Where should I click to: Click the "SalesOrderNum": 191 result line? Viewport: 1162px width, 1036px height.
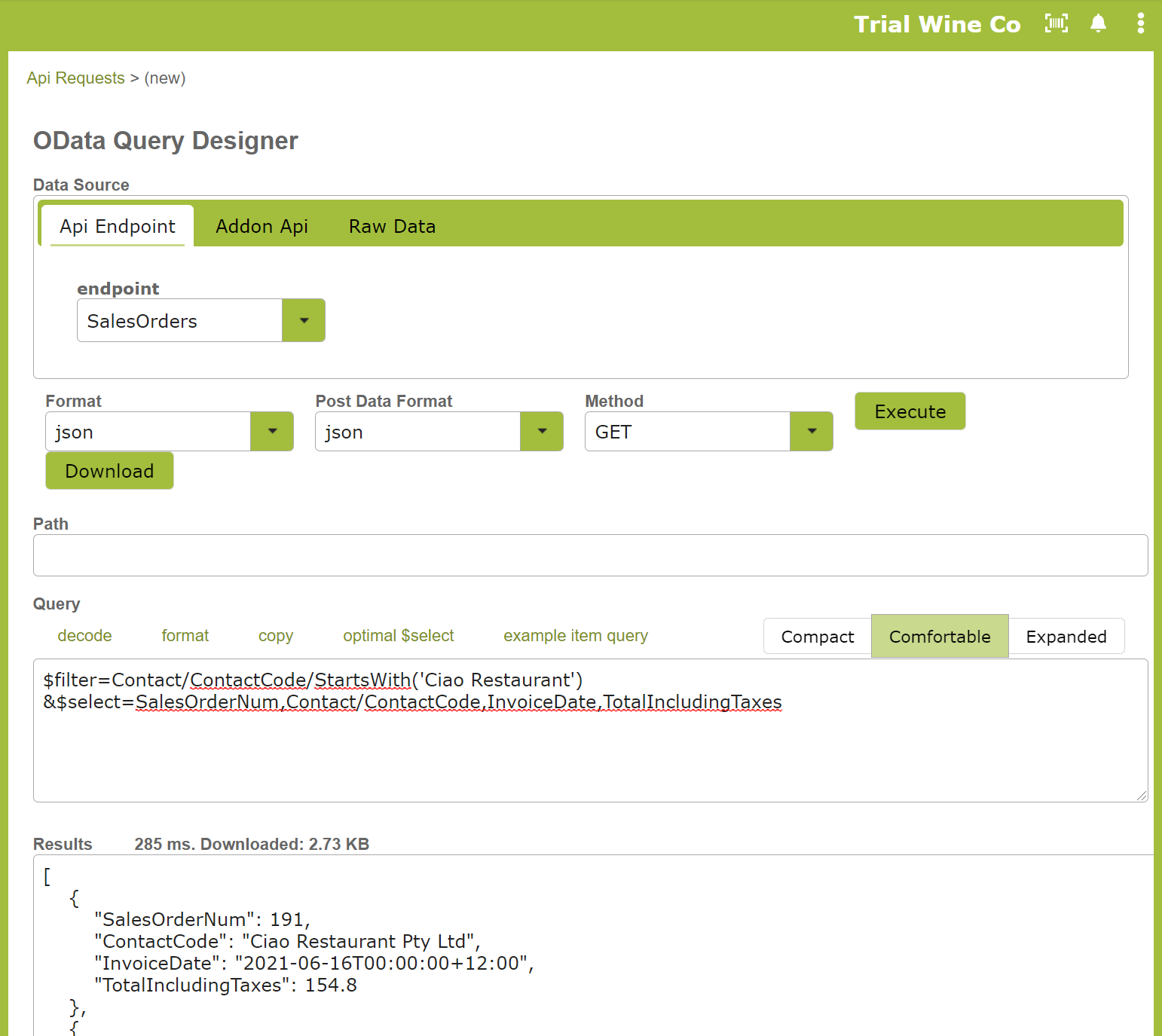[x=203, y=919]
